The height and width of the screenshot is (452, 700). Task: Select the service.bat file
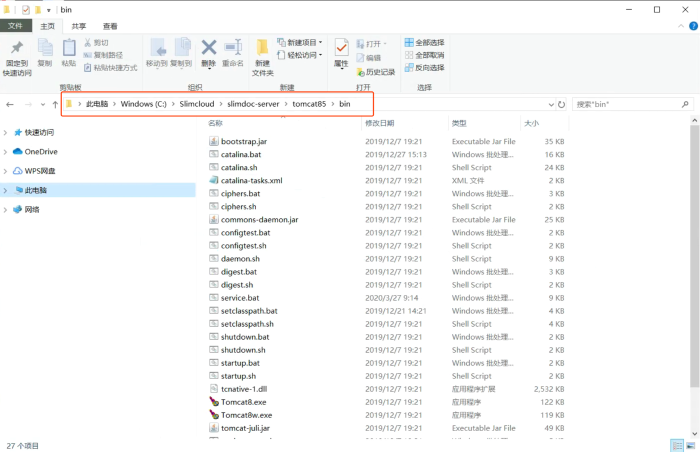coord(240,298)
